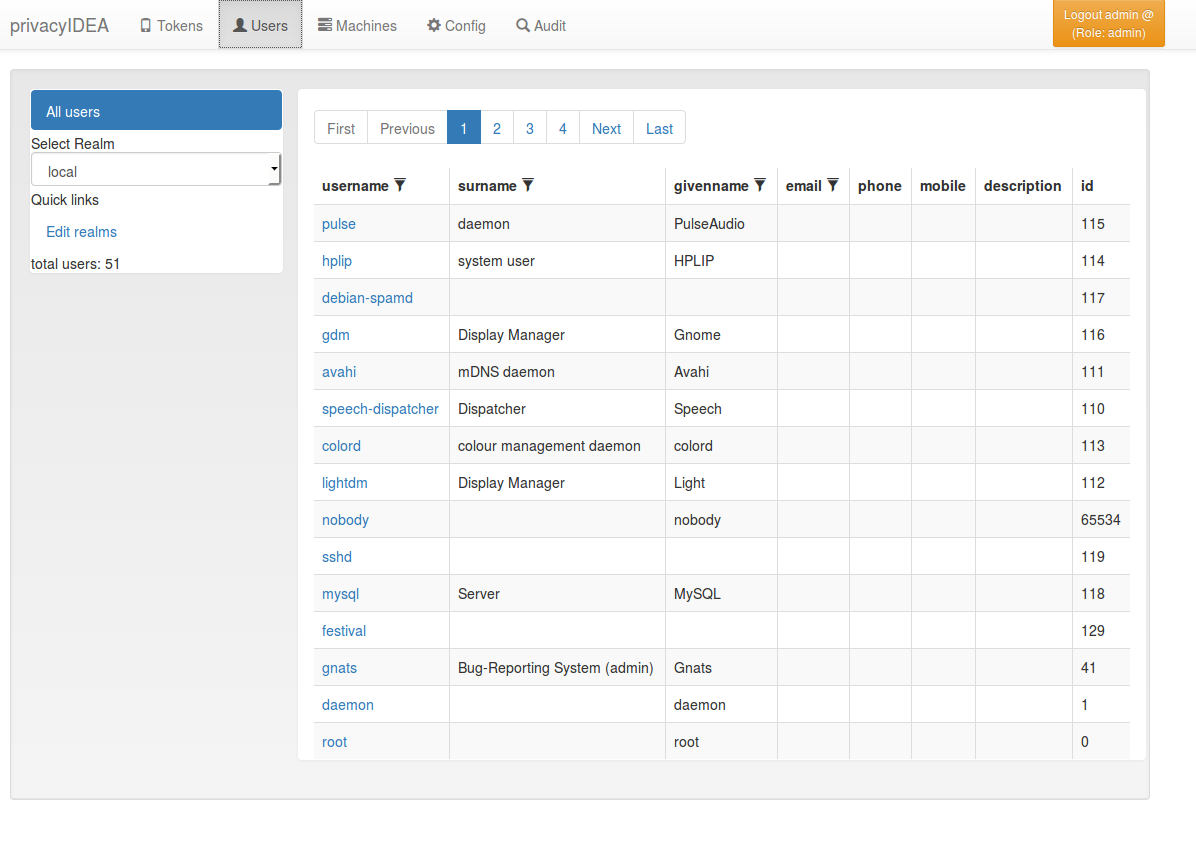Open the Select Realm dropdown
The image size is (1196, 851).
[x=156, y=169]
